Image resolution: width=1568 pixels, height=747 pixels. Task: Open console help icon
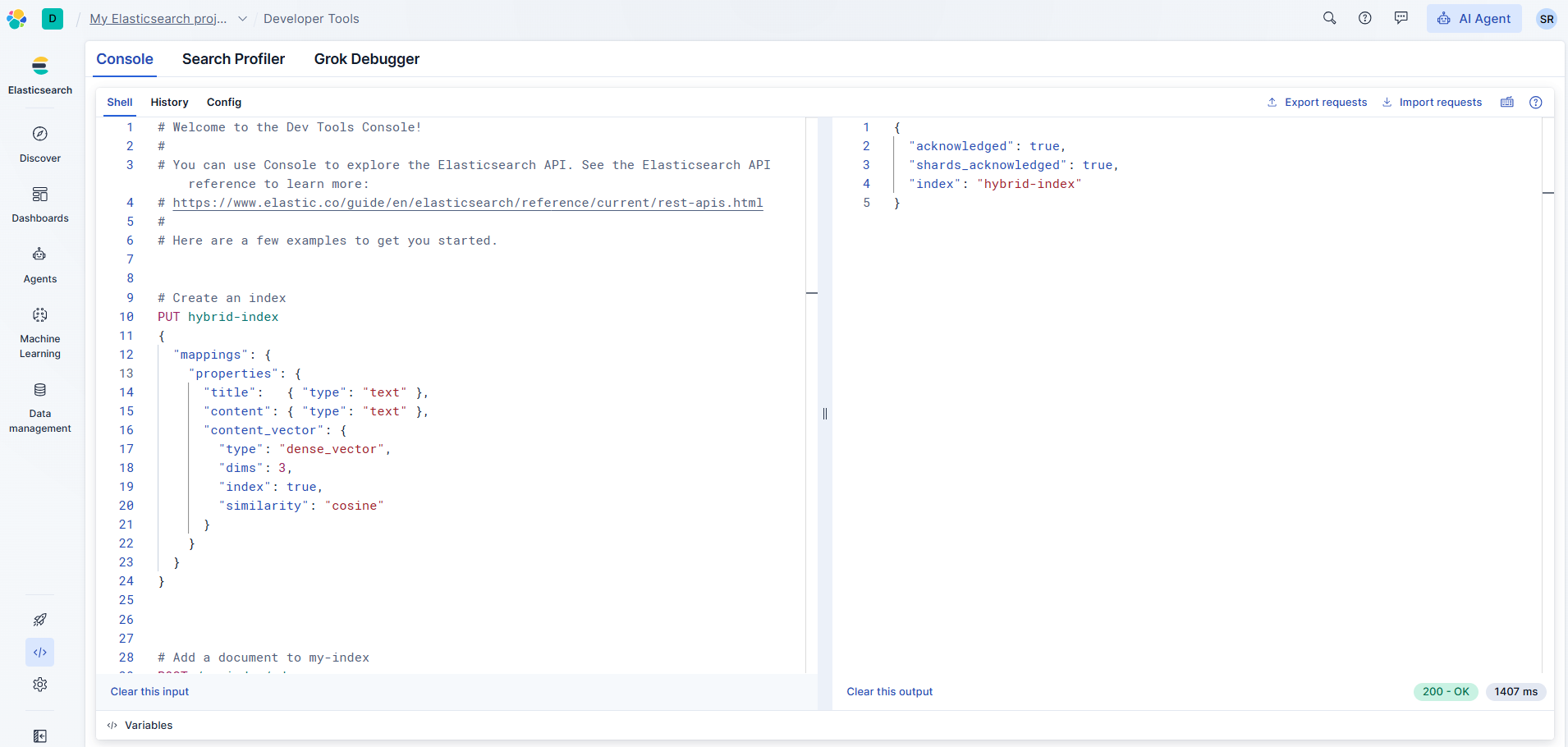pos(1536,103)
